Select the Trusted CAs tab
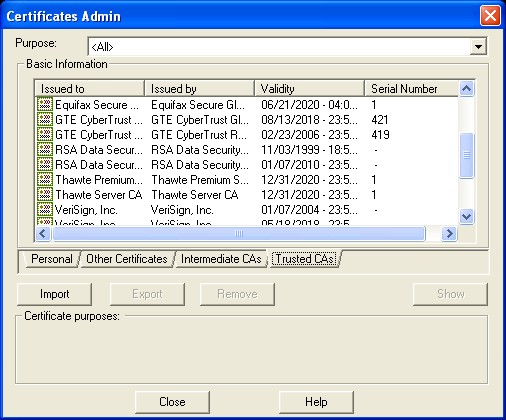506x420 pixels. (304, 259)
